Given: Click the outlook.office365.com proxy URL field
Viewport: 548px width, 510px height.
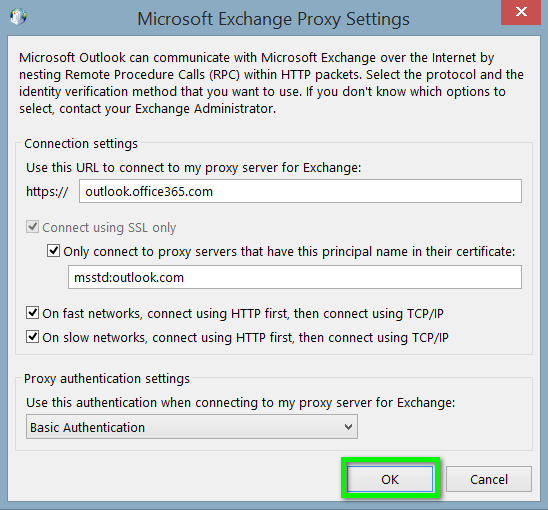Looking at the screenshot, I should pyautogui.click(x=300, y=191).
